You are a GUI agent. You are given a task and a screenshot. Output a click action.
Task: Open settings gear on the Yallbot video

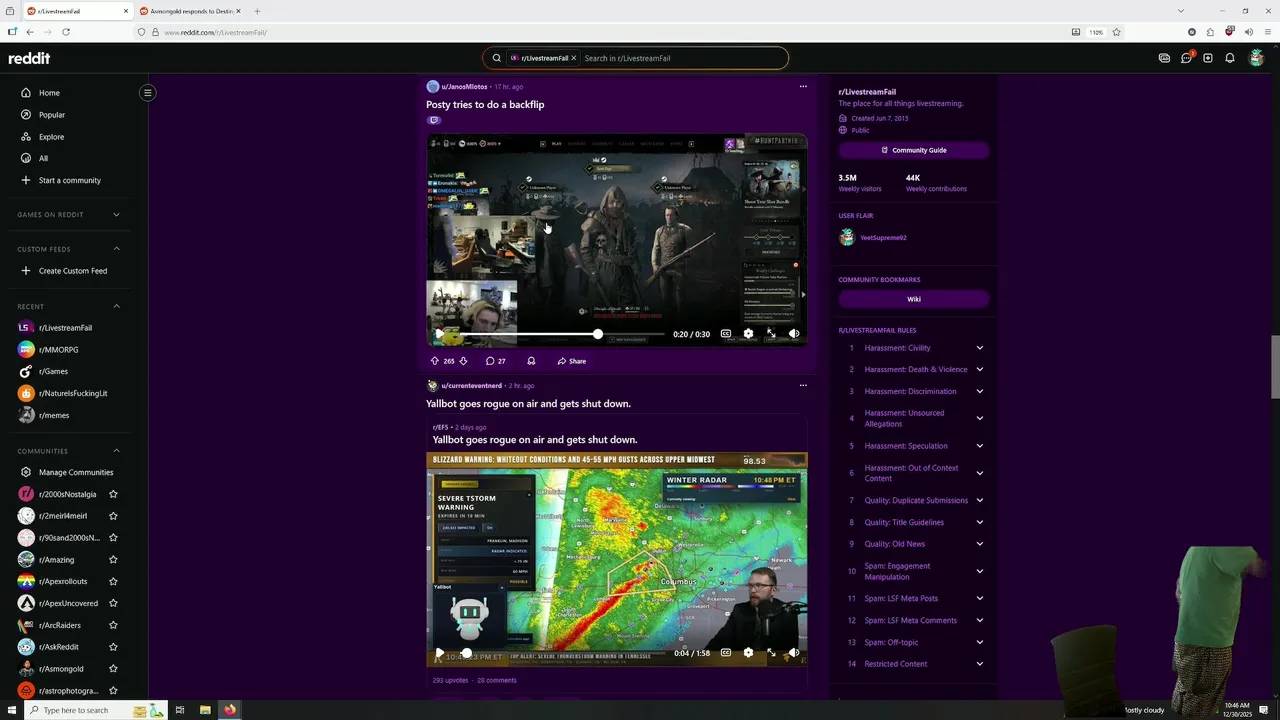[x=748, y=653]
